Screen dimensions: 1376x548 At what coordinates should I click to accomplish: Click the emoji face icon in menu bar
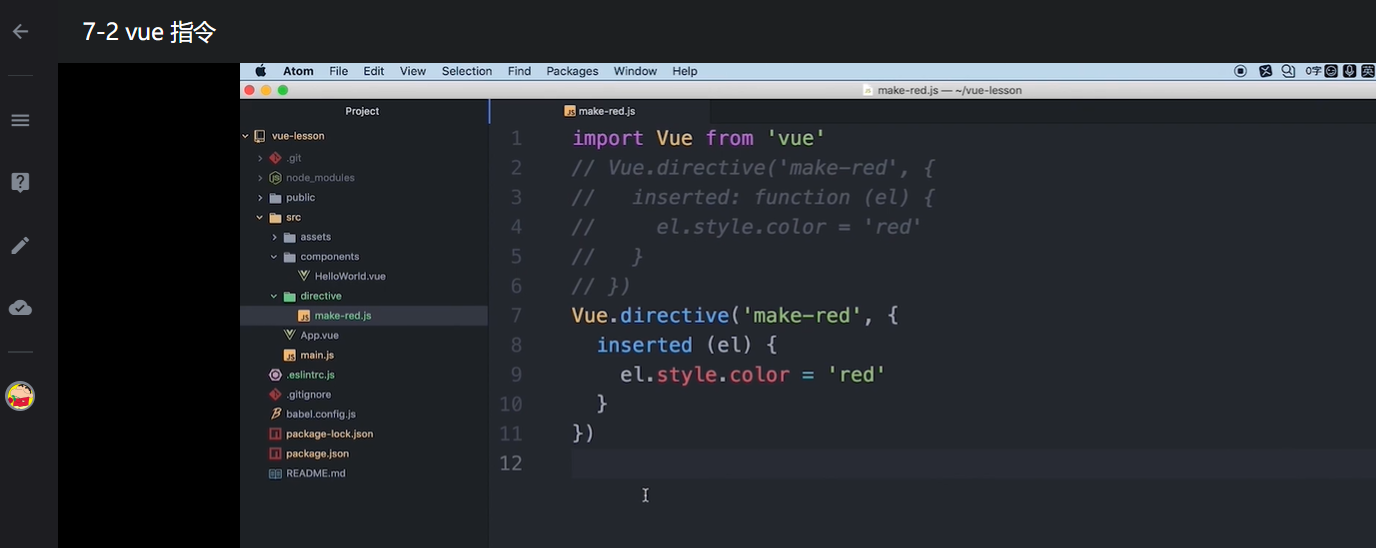pos(1332,71)
